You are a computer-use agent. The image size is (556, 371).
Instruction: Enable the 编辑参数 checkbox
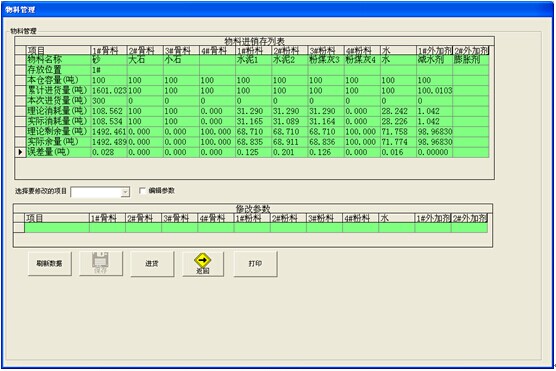tap(143, 191)
